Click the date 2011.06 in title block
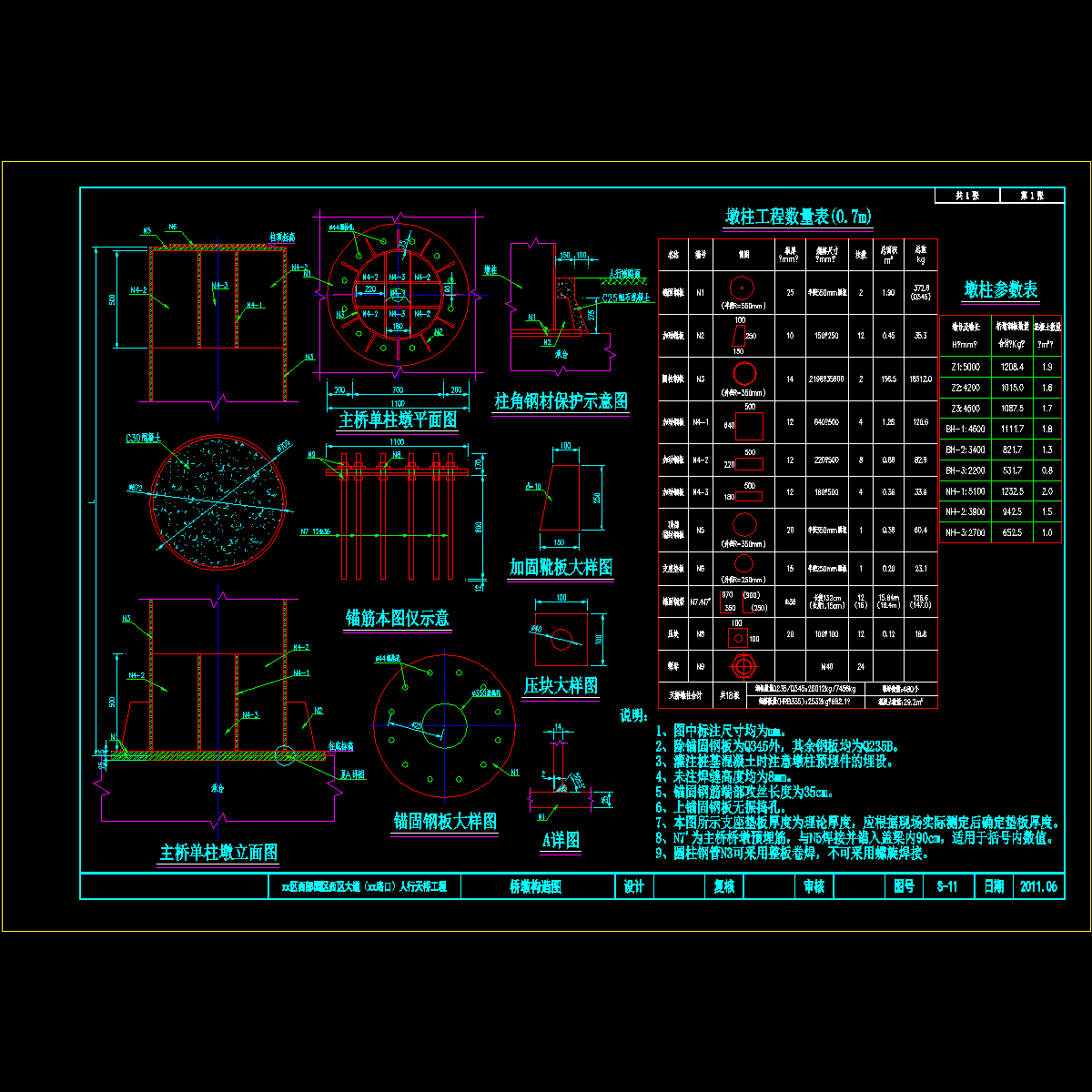1092x1092 pixels. coord(1037,886)
